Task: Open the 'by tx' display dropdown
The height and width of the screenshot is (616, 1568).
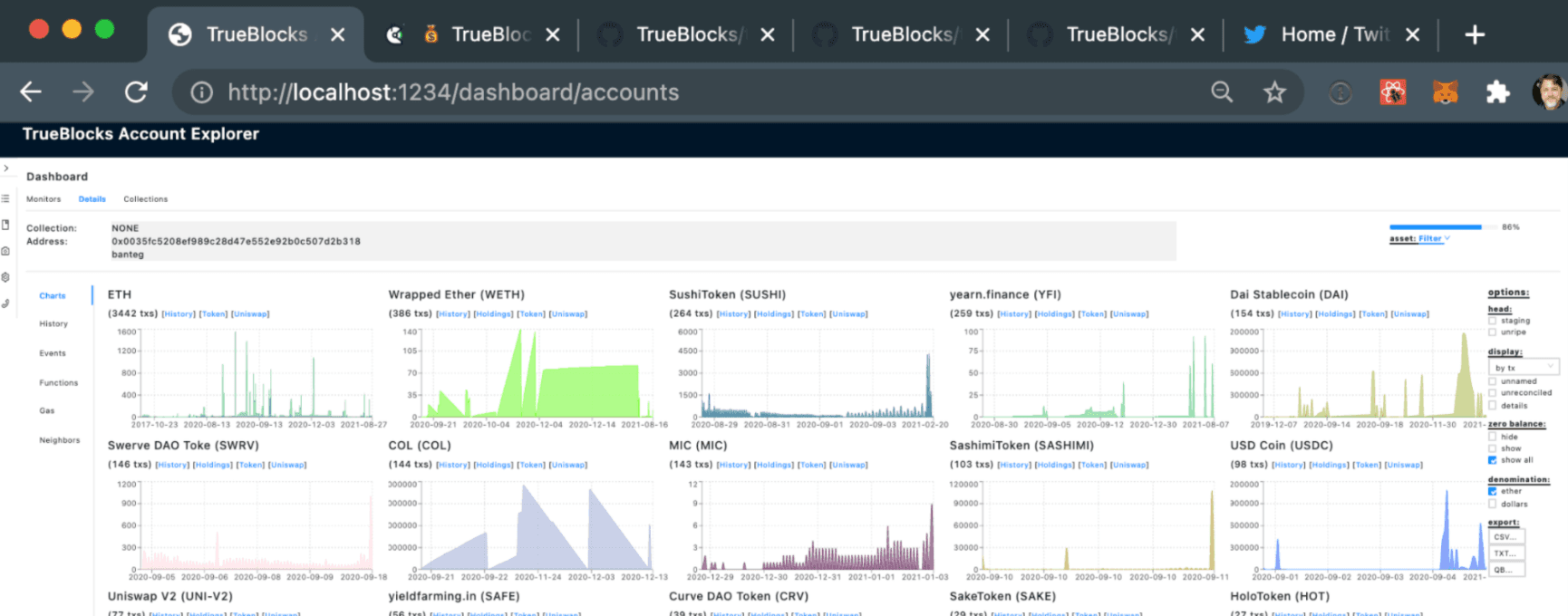Action: 1523,367
